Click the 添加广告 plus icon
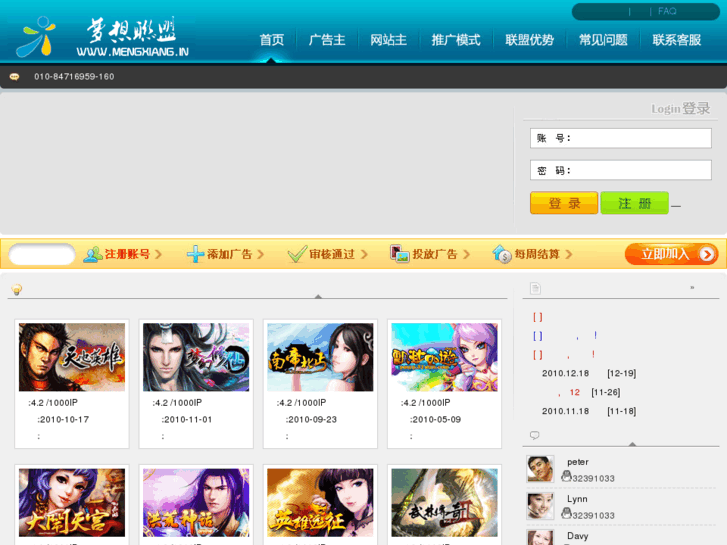 (x=195, y=254)
